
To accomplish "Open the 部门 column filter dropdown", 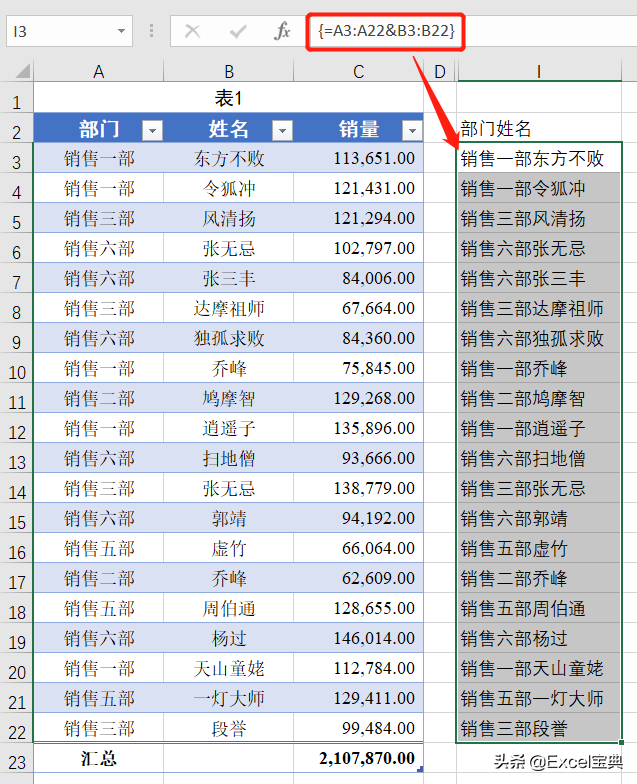I will tap(152, 131).
